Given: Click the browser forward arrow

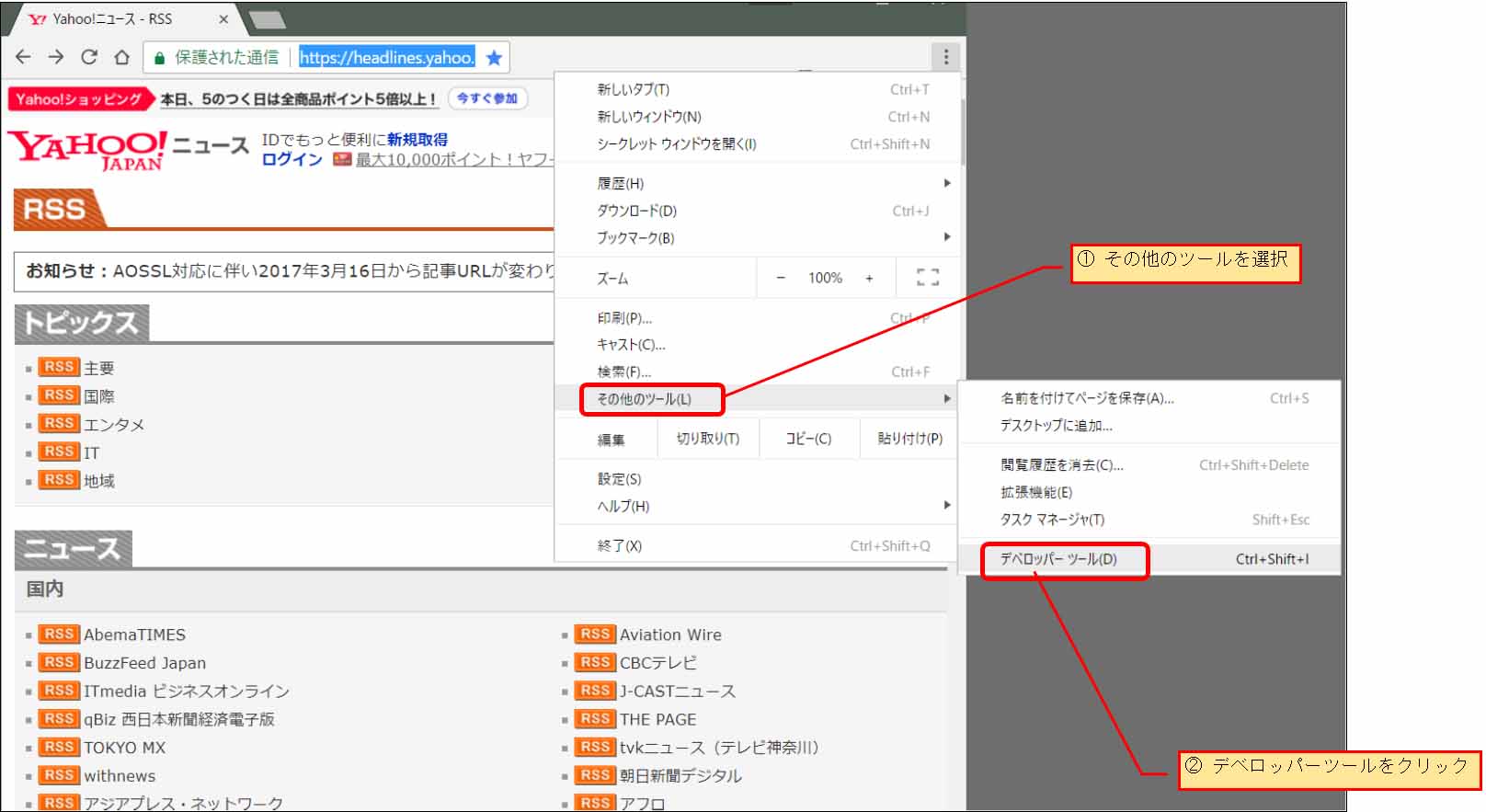Looking at the screenshot, I should [56, 57].
